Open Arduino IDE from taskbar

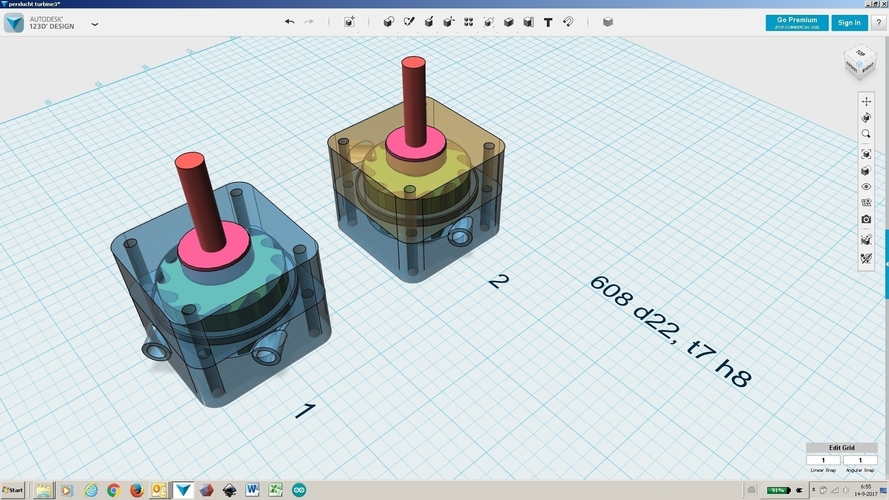(x=299, y=490)
